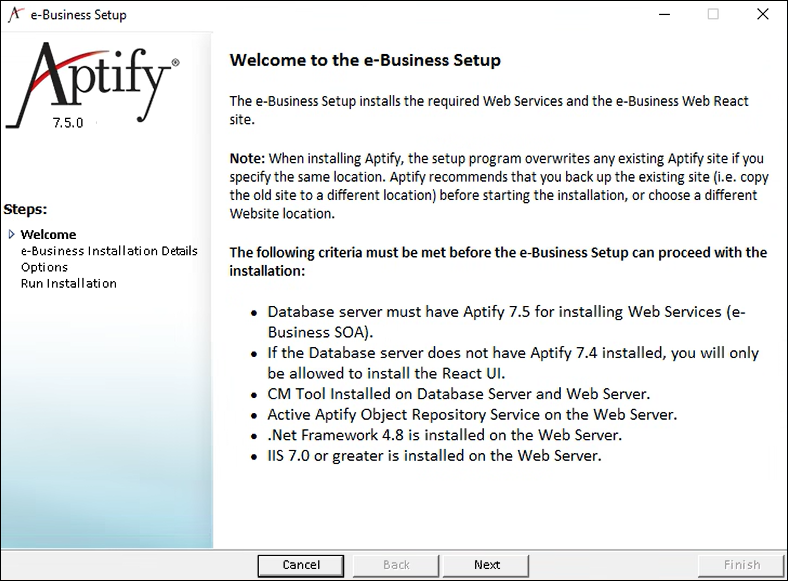788x581 pixels.
Task: Cancel the e-Business Setup
Action: 301,565
